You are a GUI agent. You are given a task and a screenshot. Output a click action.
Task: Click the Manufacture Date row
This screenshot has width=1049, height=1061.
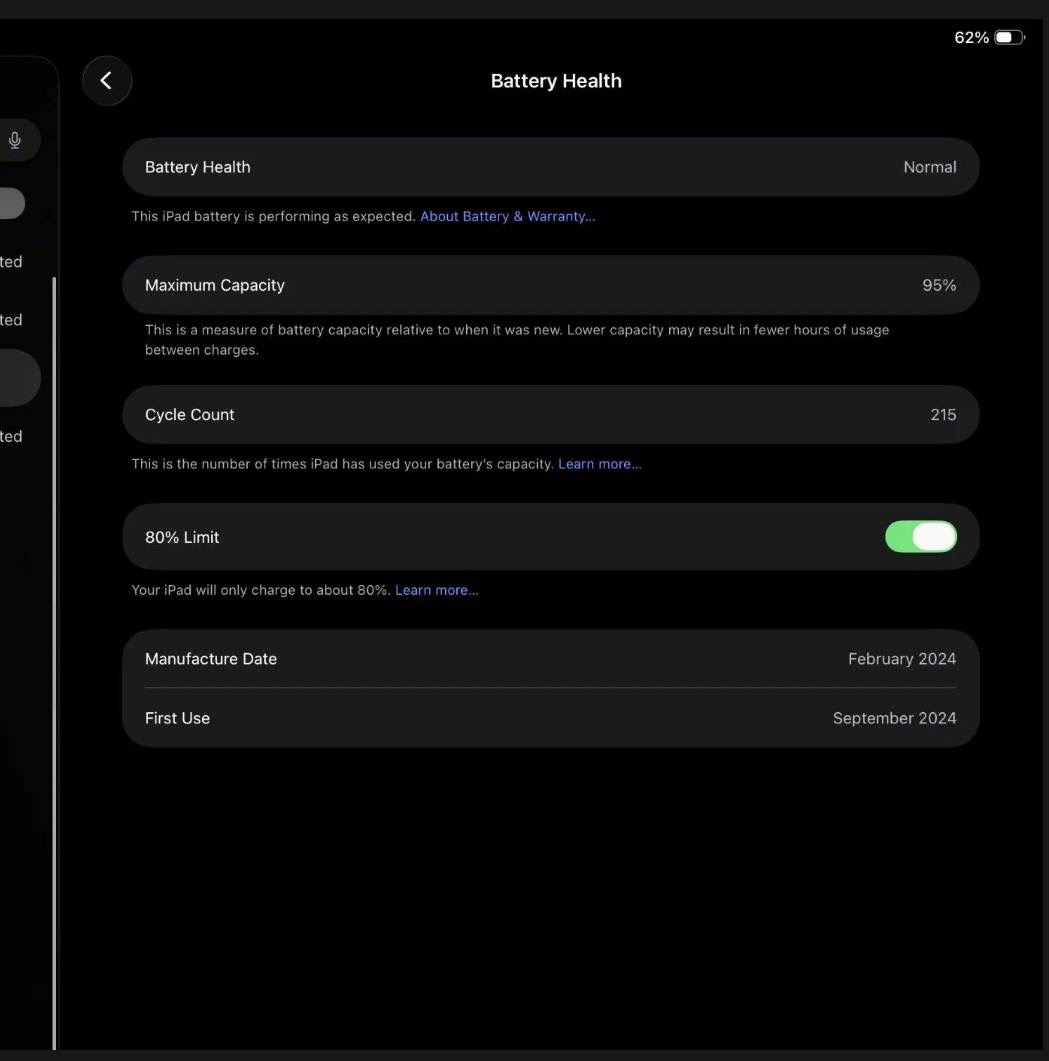click(550, 659)
